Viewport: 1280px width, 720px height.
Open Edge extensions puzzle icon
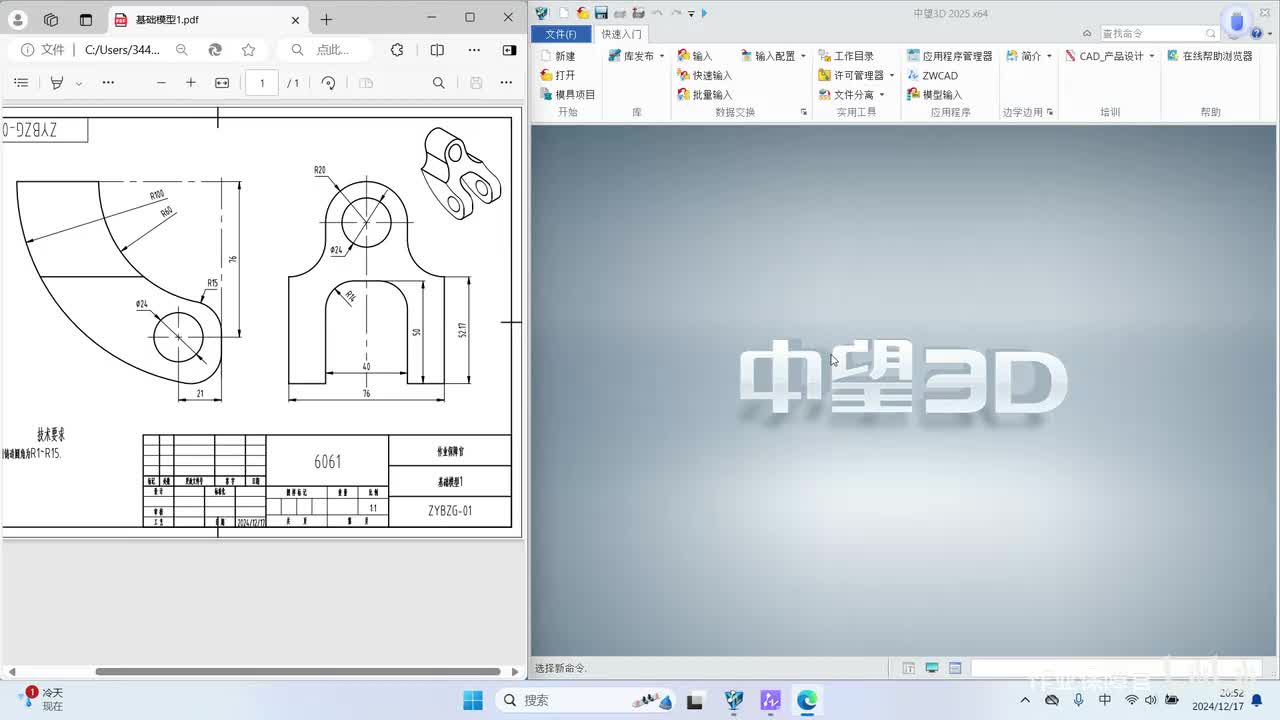click(x=397, y=50)
